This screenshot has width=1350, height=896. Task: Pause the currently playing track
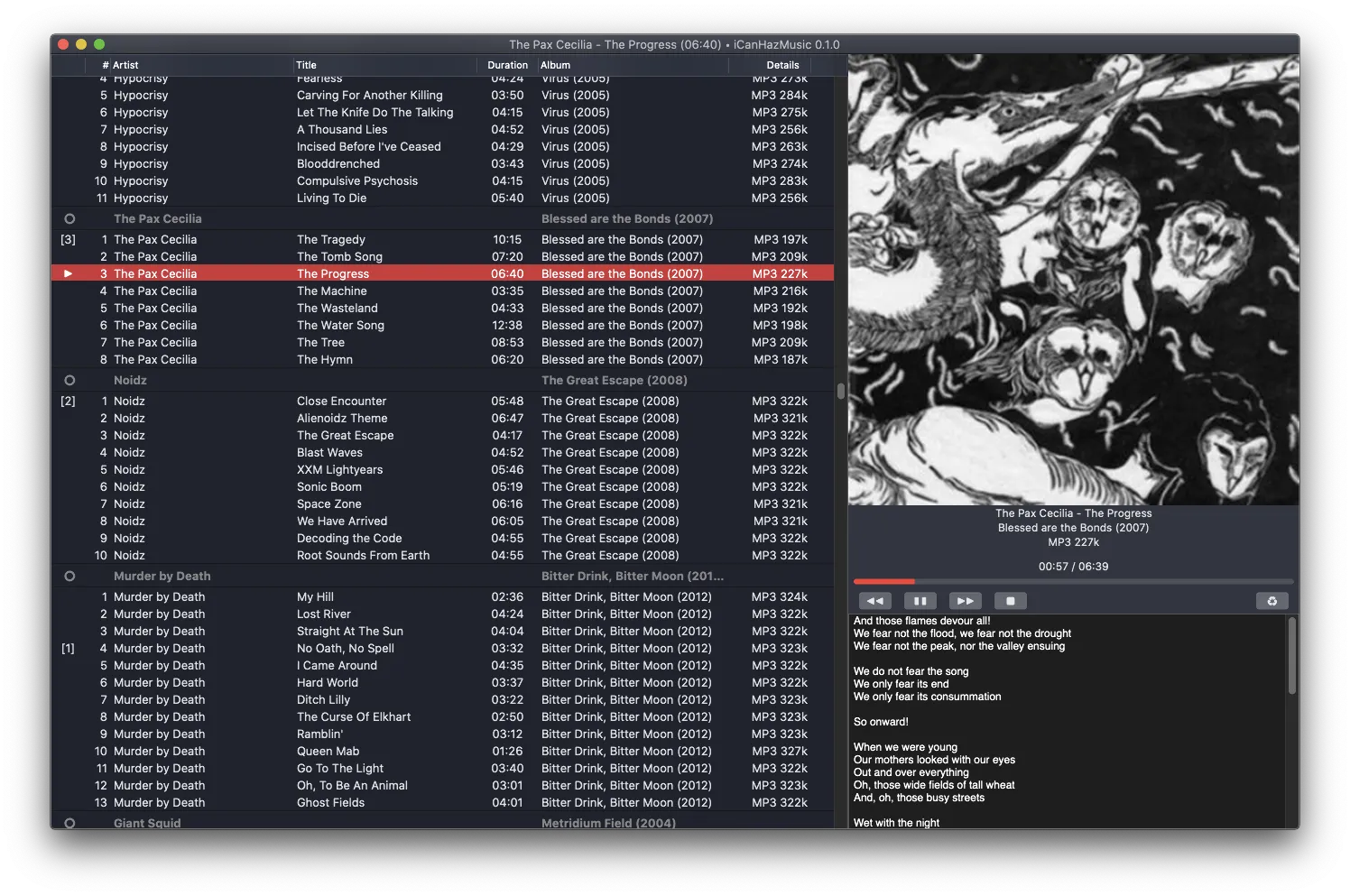(x=920, y=600)
